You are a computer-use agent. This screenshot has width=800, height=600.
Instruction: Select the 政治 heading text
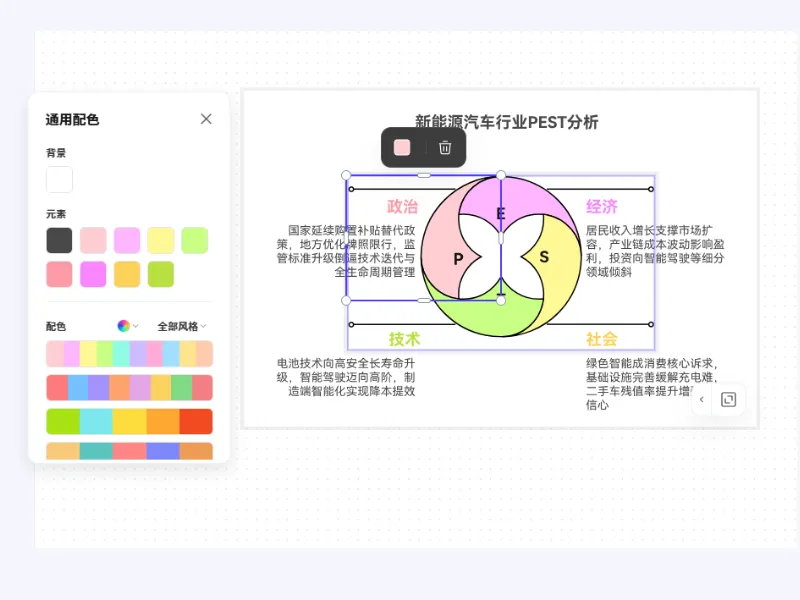coord(402,207)
